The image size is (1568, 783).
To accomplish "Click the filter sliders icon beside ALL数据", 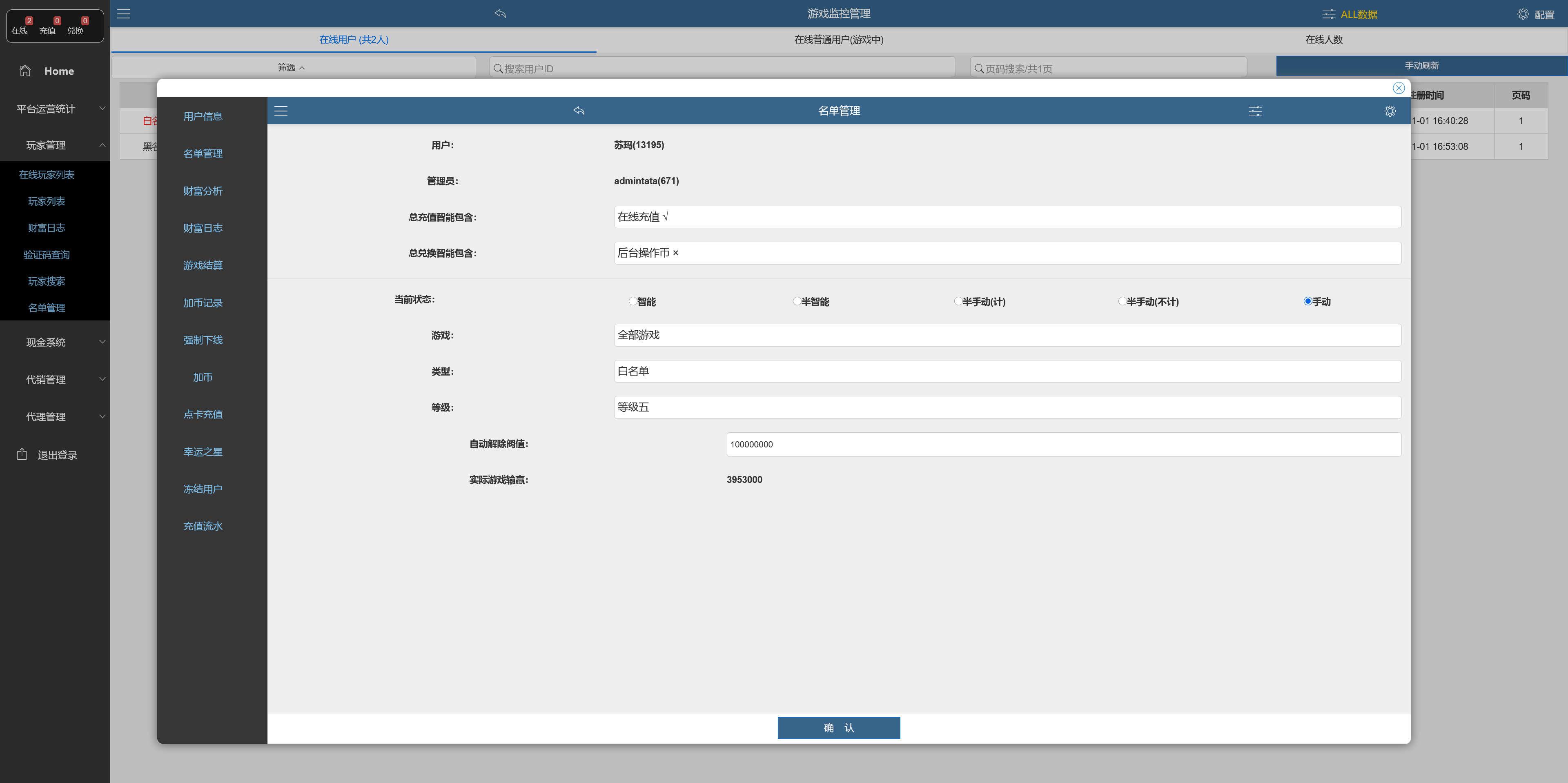I will point(1328,14).
